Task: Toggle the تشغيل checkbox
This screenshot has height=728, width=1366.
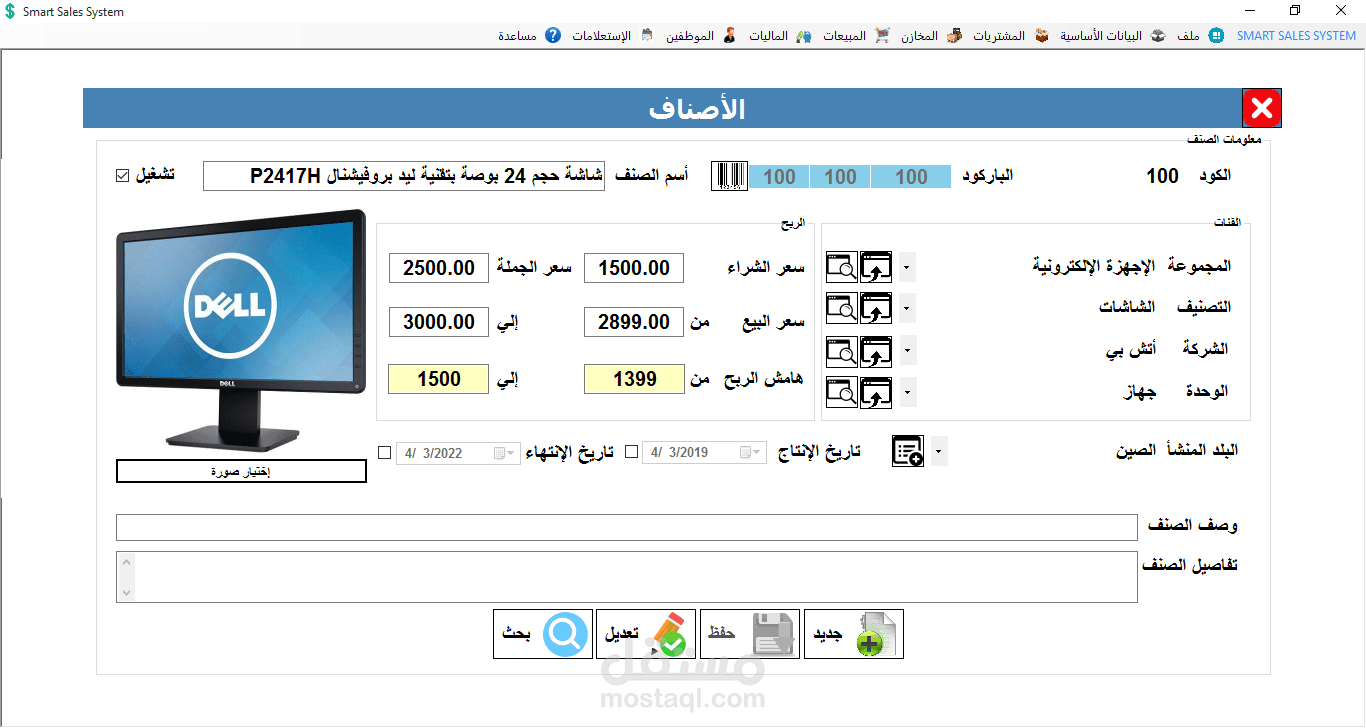Action: (123, 176)
